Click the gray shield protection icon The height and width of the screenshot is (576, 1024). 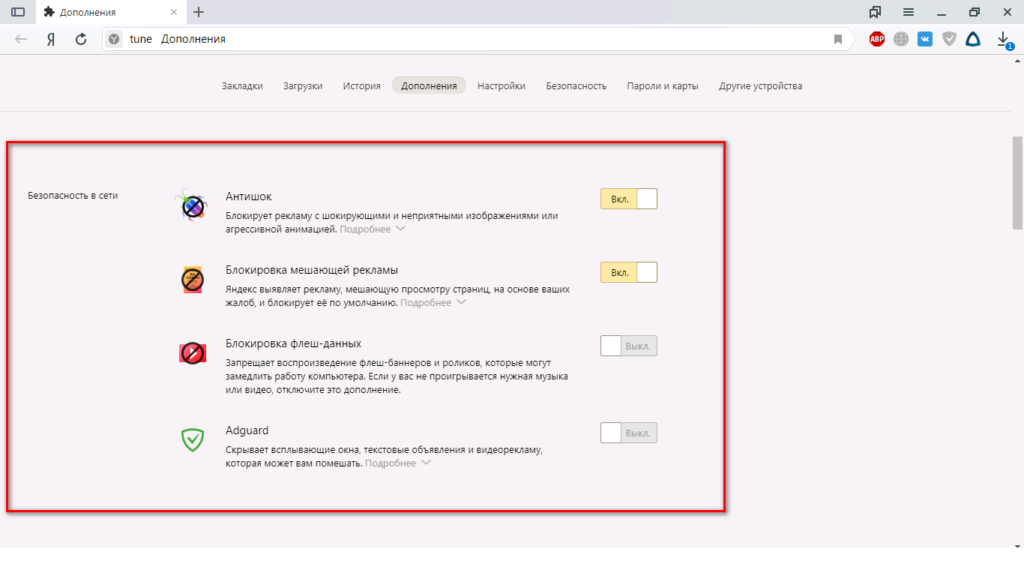coord(949,39)
